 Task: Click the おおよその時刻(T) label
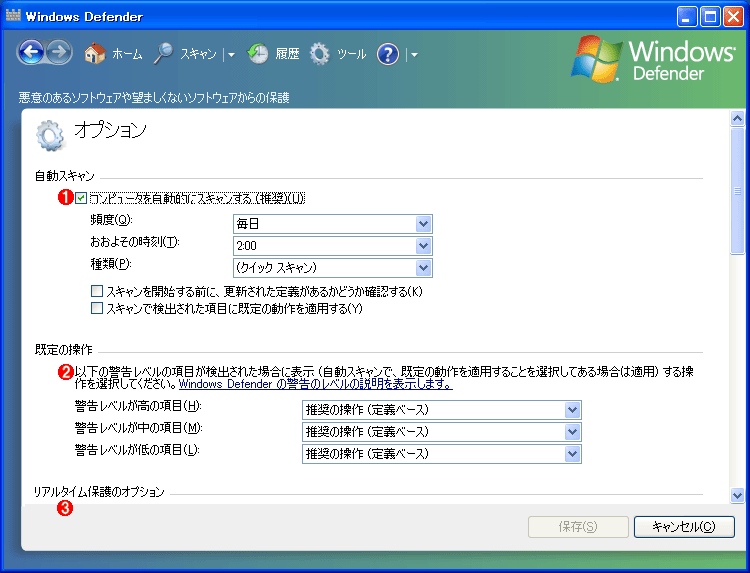click(x=135, y=242)
